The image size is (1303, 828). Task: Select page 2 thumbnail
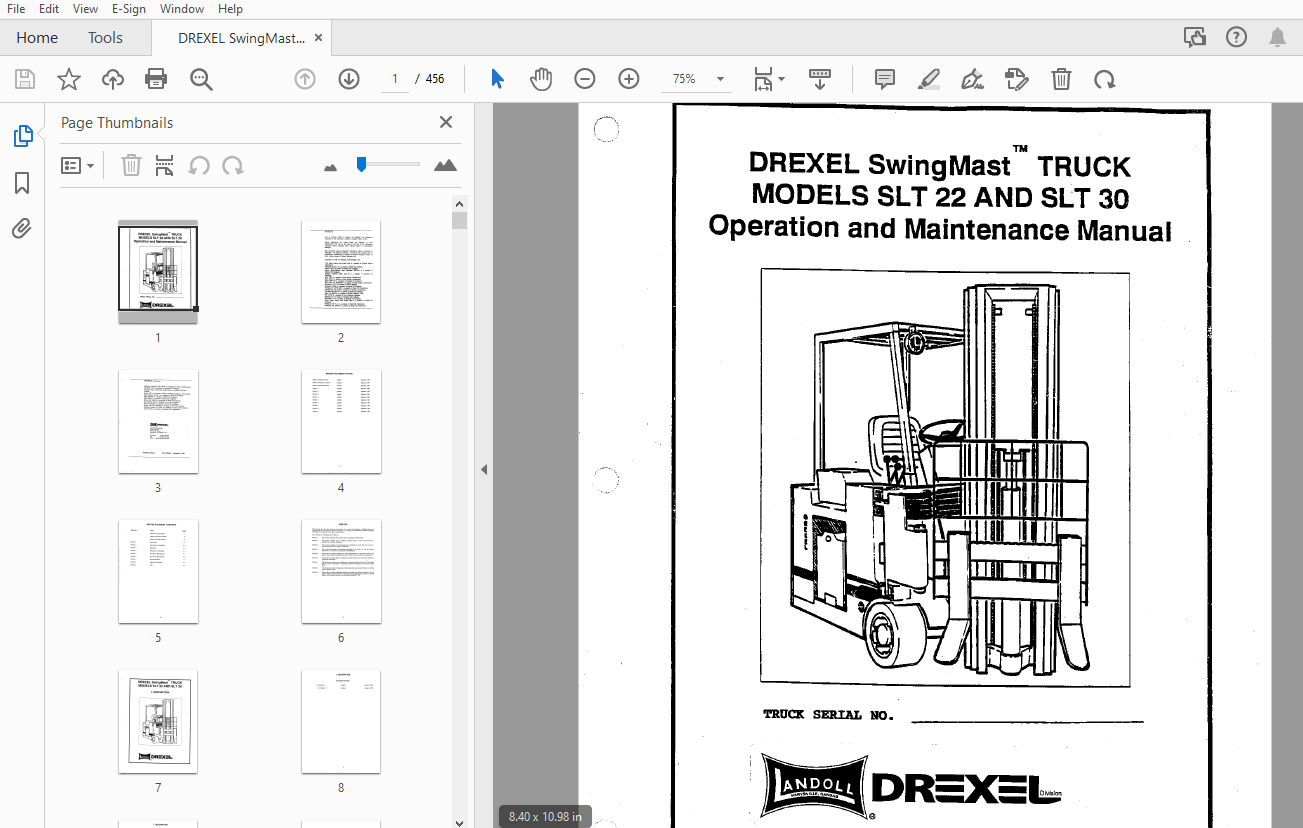[341, 271]
